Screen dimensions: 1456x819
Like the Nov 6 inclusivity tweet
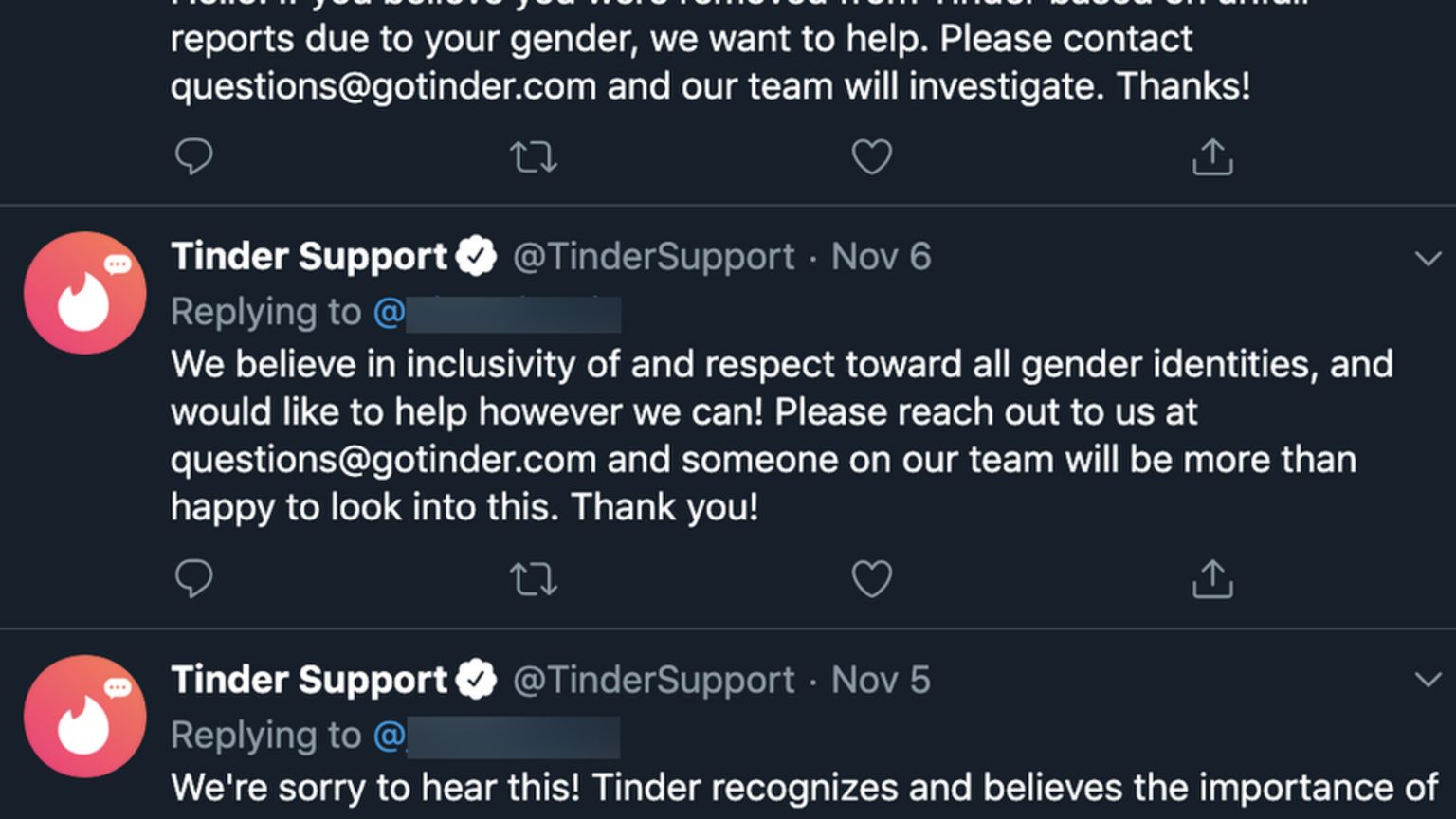871,579
